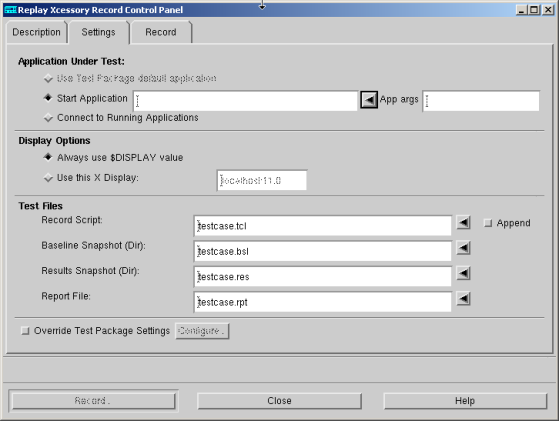559x421 pixels.
Task: Click the Close button
Action: [279, 401]
